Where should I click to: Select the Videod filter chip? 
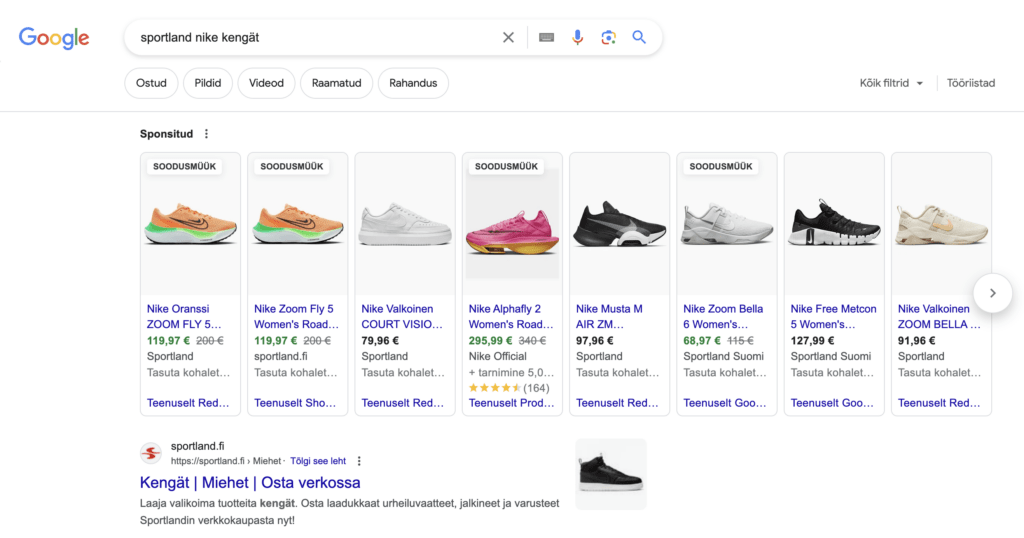[266, 83]
